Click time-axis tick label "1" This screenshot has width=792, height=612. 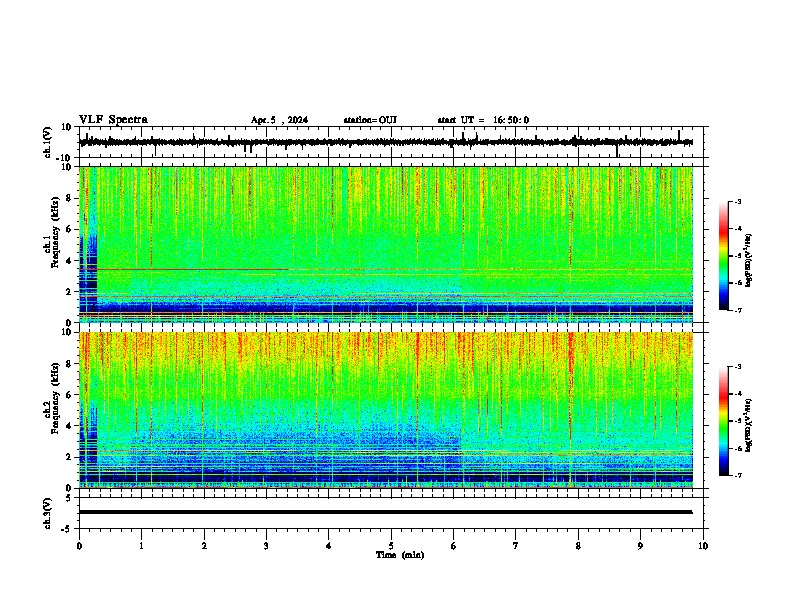point(141,546)
